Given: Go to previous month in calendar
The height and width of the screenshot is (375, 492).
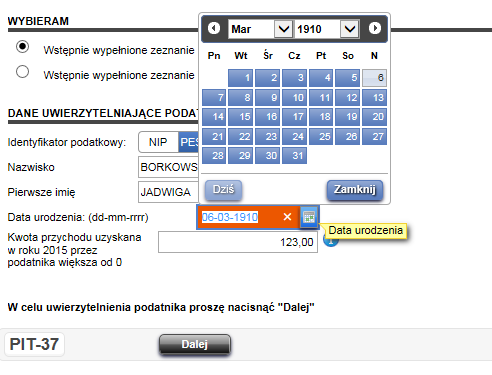Looking at the screenshot, I should coord(214,28).
